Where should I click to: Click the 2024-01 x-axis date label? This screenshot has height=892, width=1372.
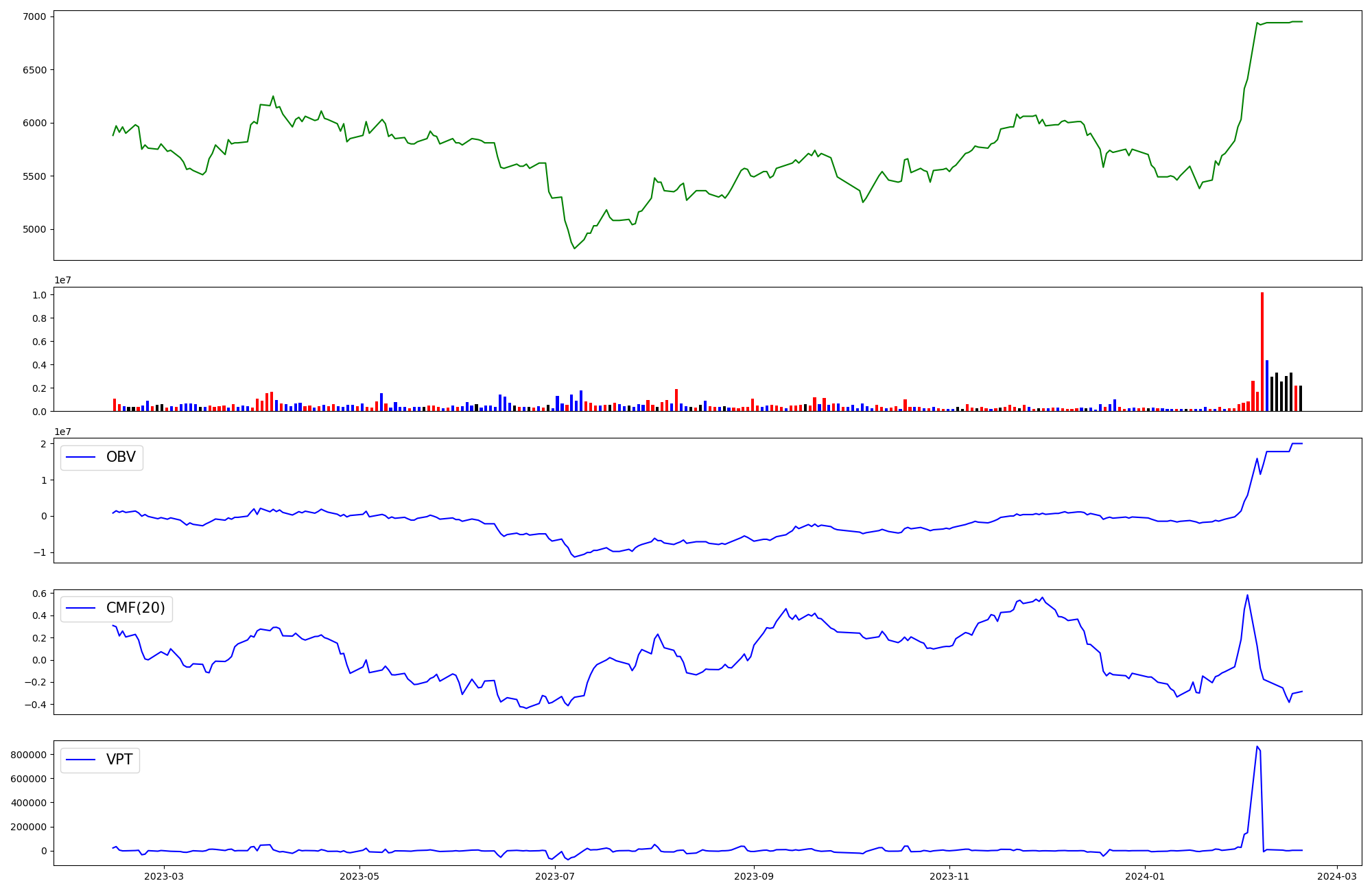1145,876
